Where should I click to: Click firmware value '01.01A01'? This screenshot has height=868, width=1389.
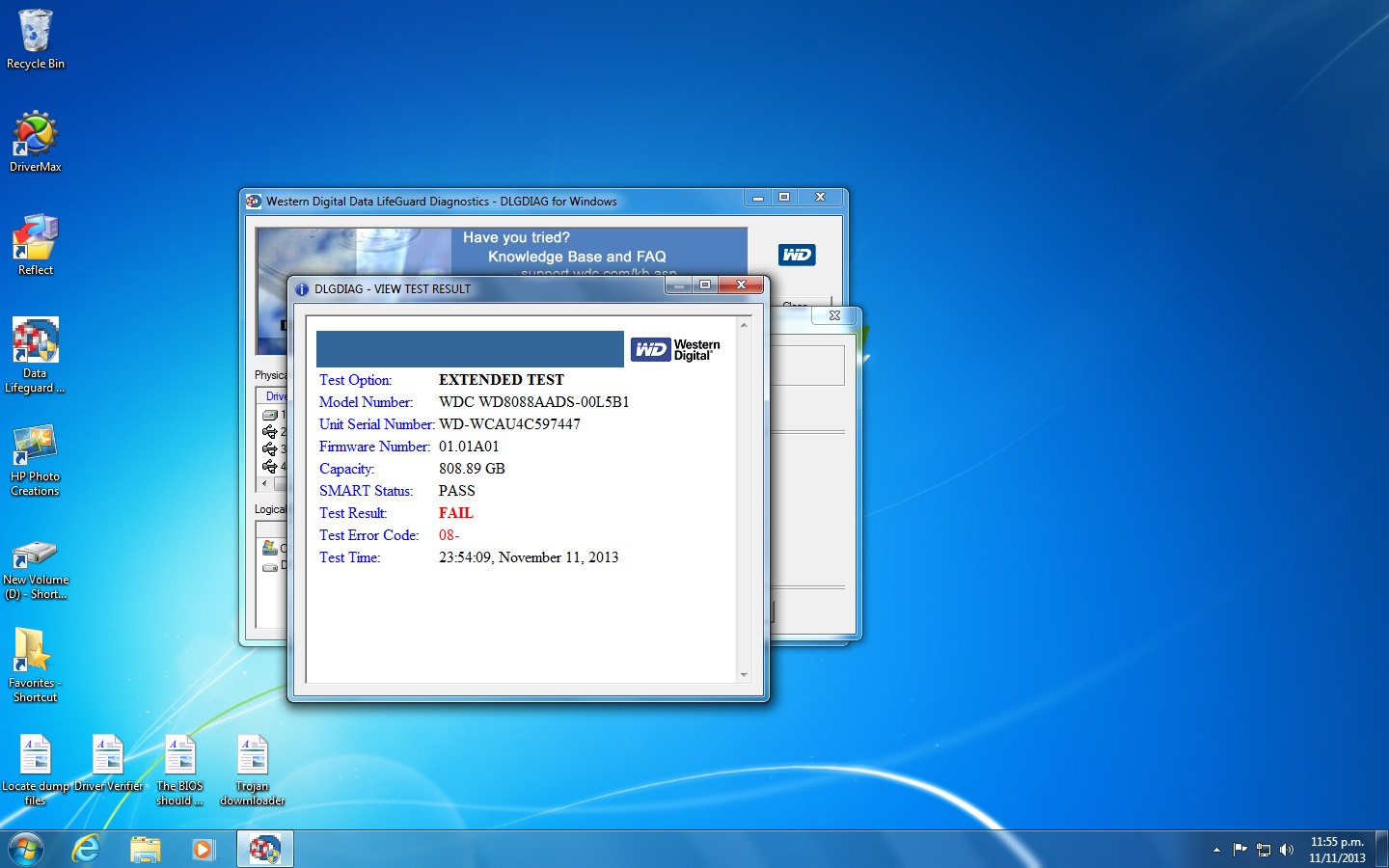(x=469, y=447)
